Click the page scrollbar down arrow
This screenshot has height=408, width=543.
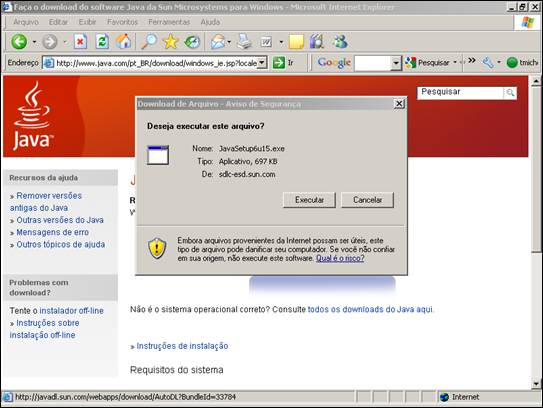[x=536, y=383]
